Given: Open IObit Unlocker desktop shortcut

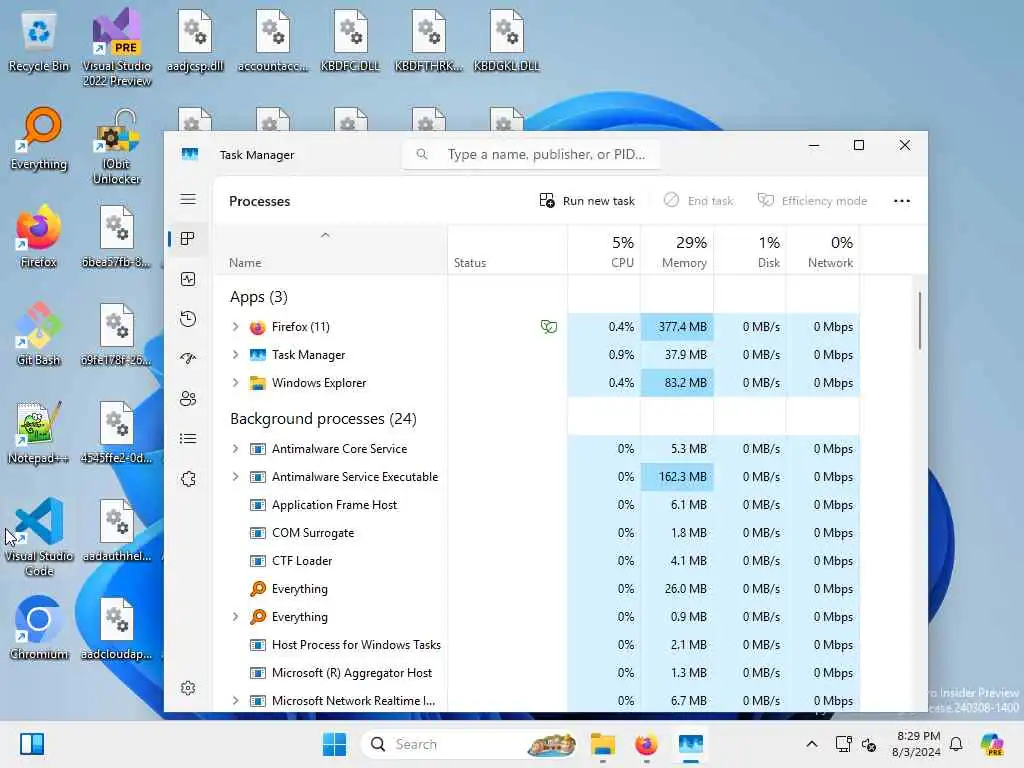Looking at the screenshot, I should (117, 146).
